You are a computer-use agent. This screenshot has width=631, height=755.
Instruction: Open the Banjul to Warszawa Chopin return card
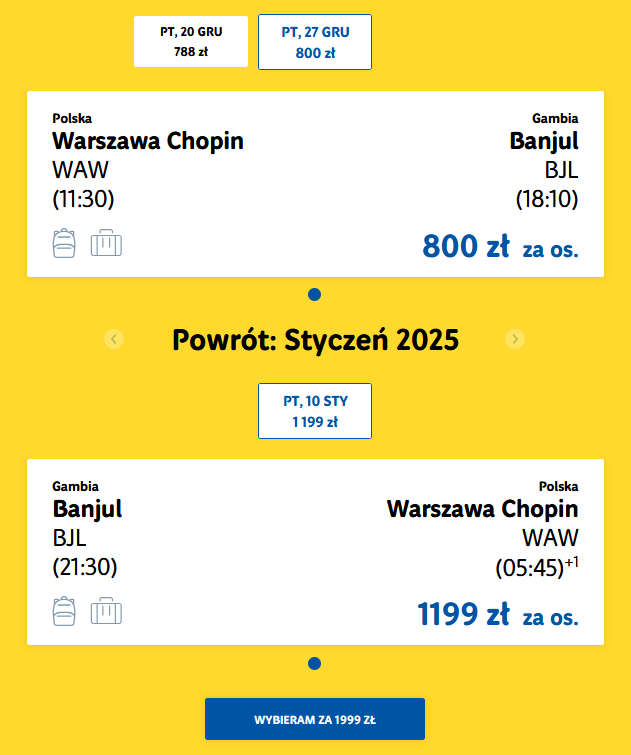[x=316, y=552]
